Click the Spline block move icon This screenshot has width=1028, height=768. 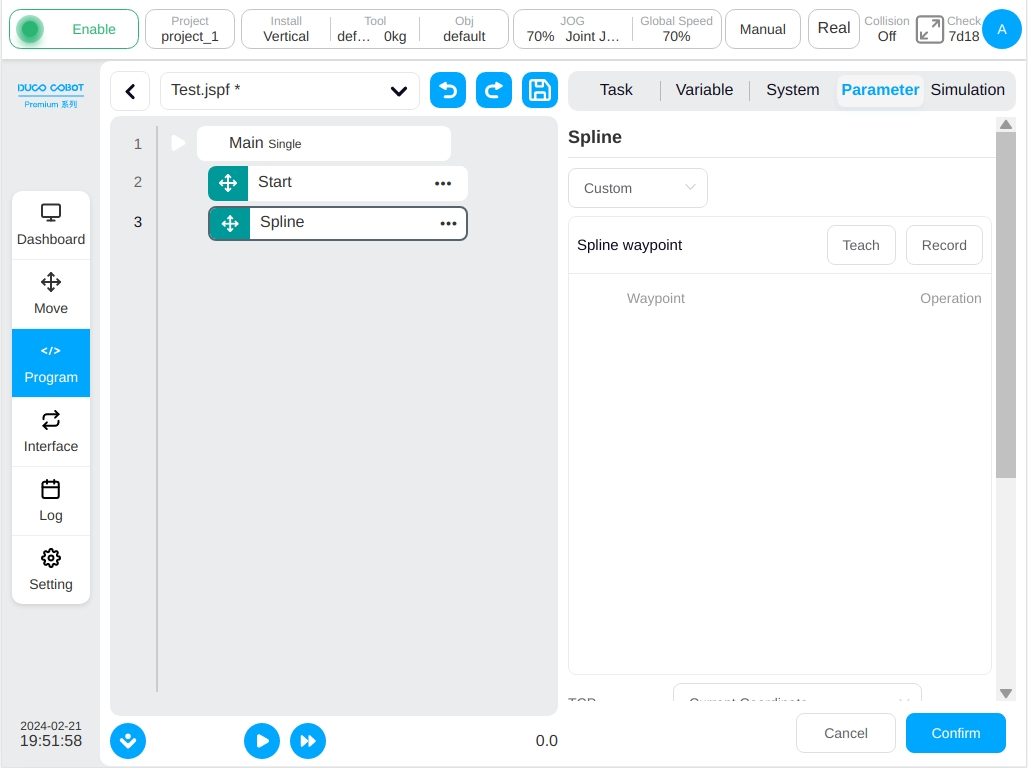pos(230,224)
